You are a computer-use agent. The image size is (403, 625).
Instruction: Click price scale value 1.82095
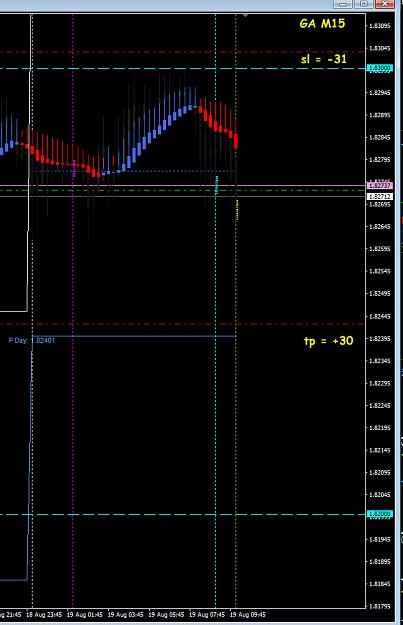pos(379,473)
